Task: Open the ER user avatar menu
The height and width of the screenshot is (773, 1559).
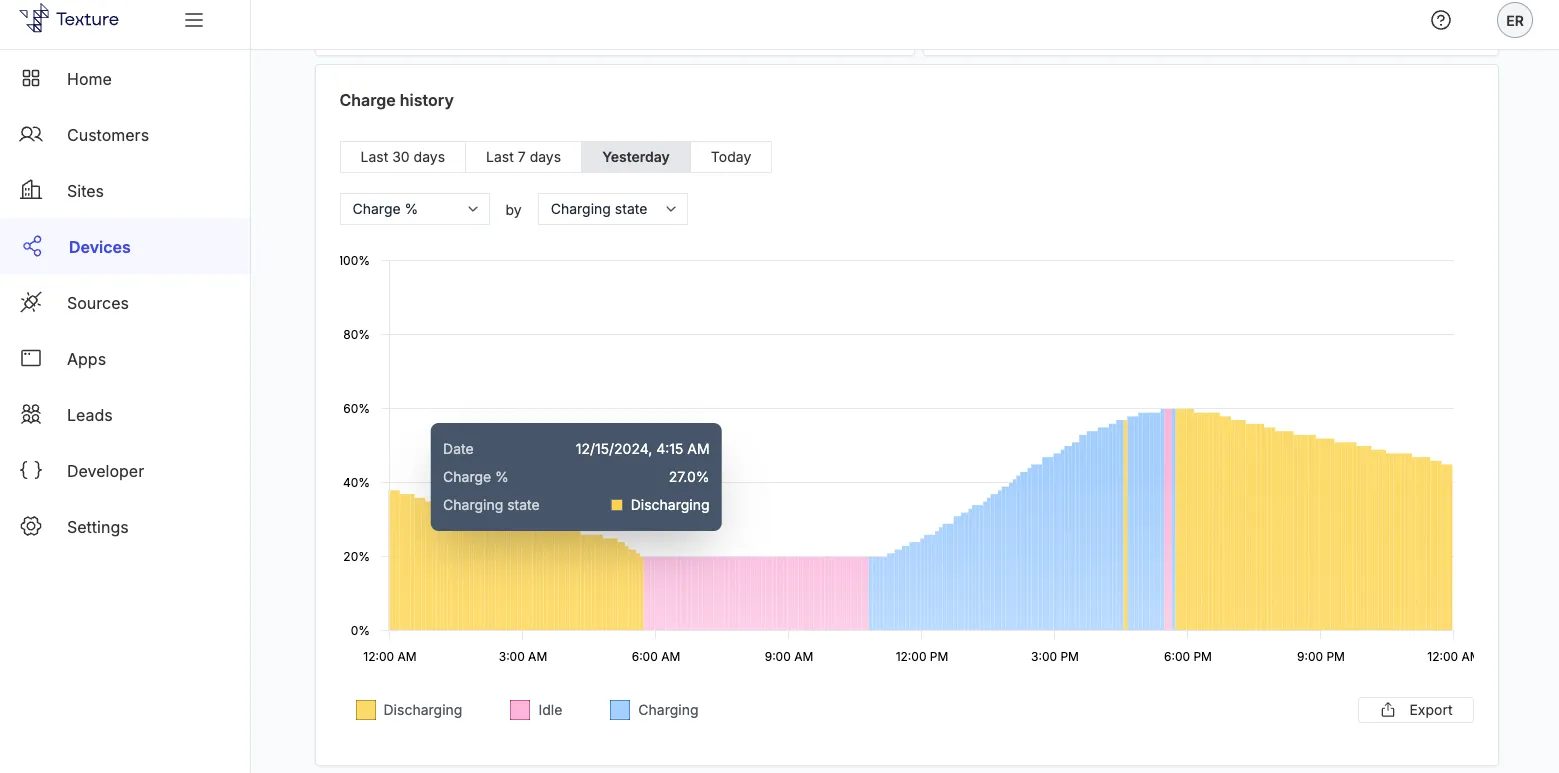Action: tap(1514, 20)
